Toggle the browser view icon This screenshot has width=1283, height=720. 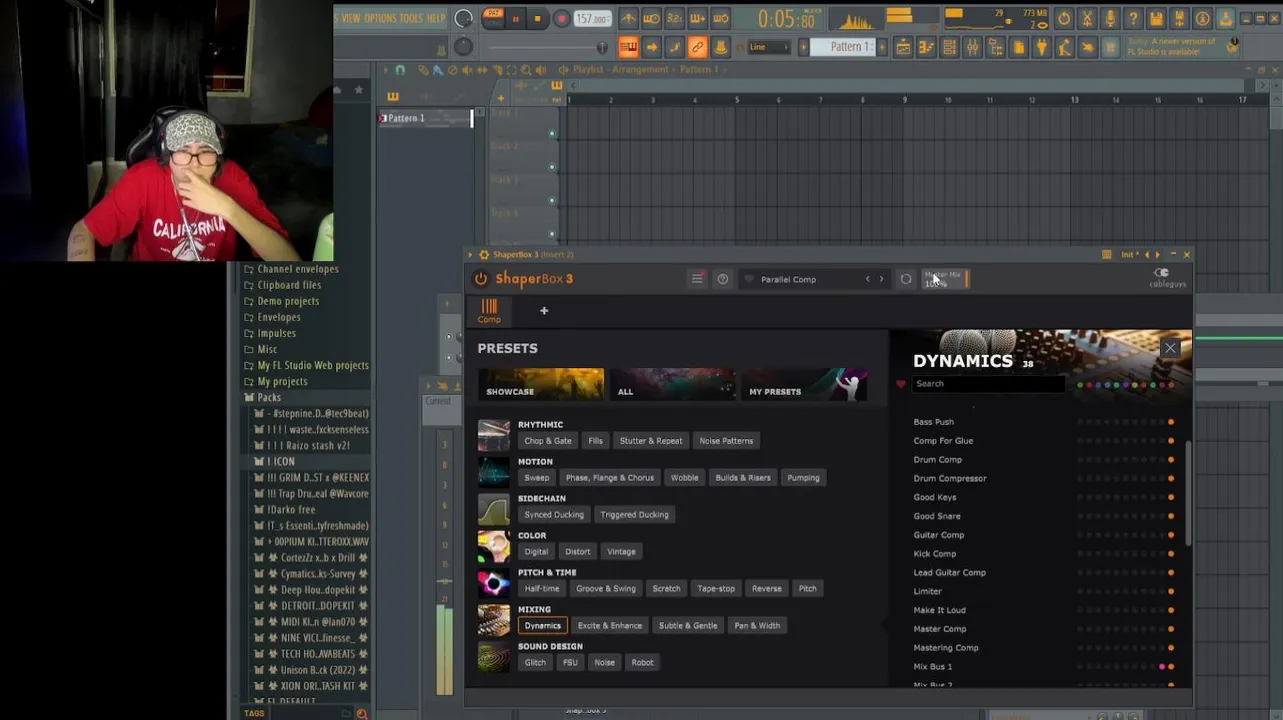pyautogui.click(x=995, y=47)
